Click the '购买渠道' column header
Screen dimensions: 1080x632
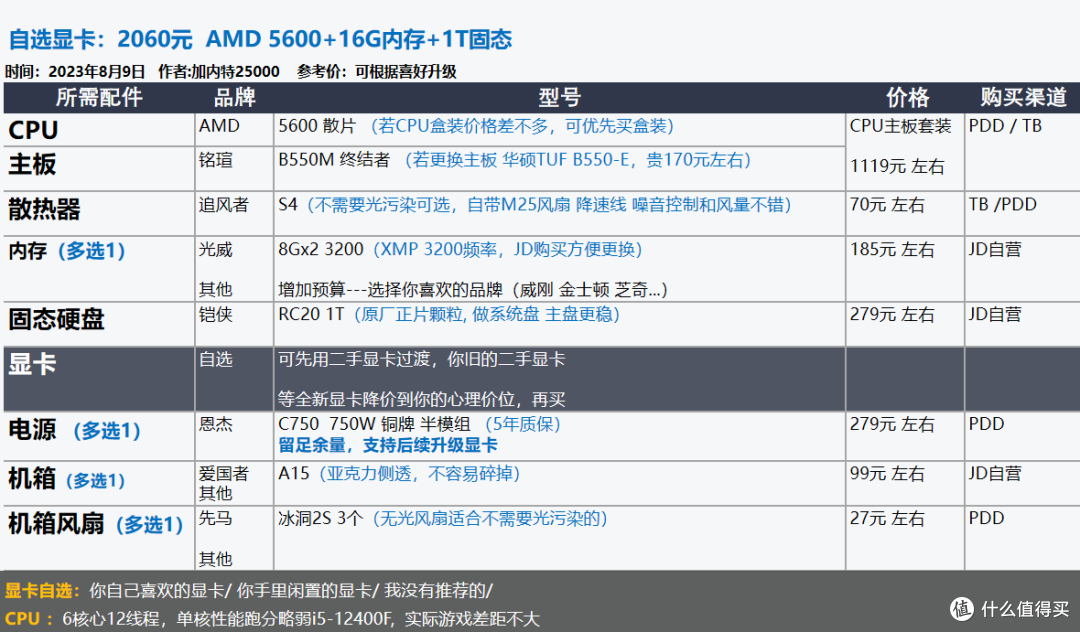[x=1023, y=98]
